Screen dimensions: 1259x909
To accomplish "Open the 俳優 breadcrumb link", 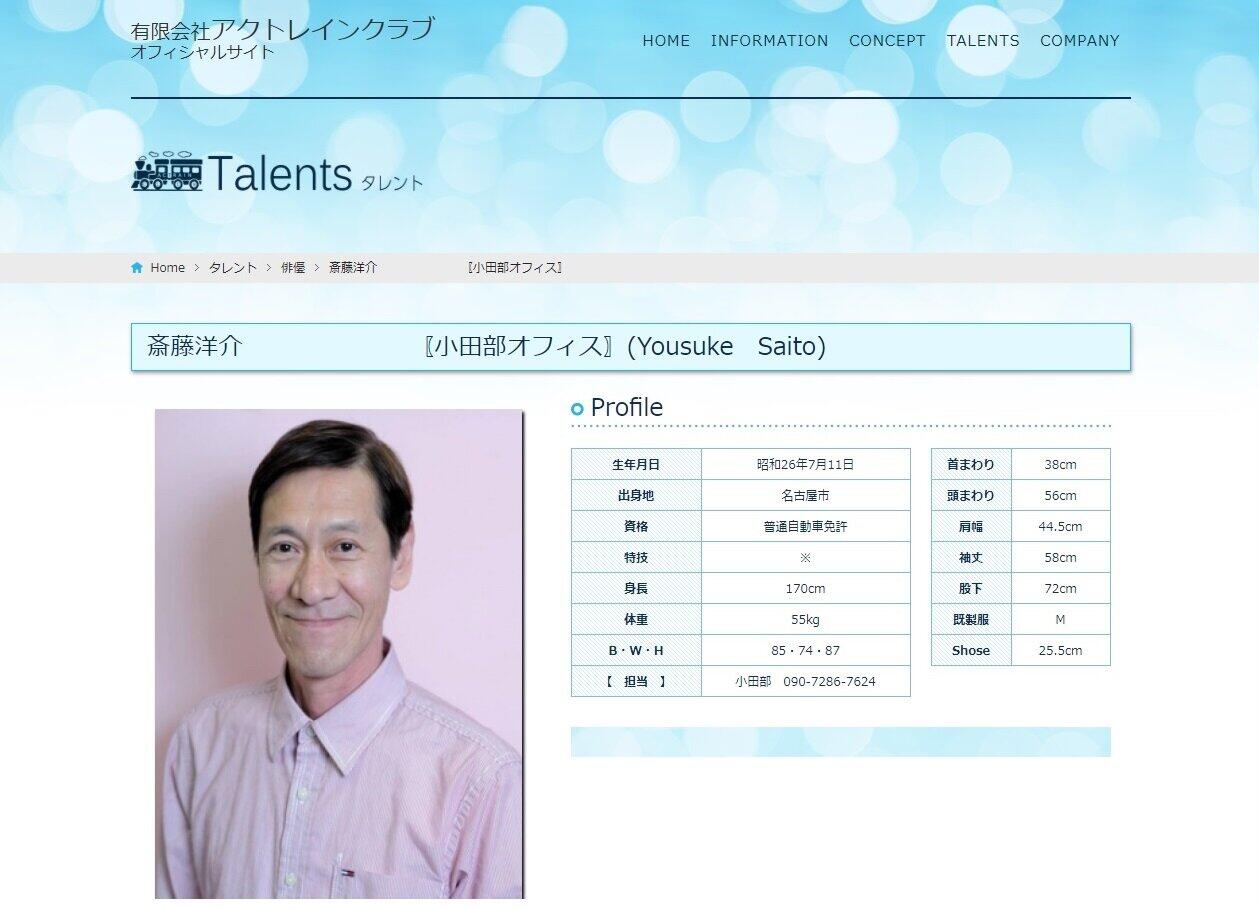I will coord(291,267).
